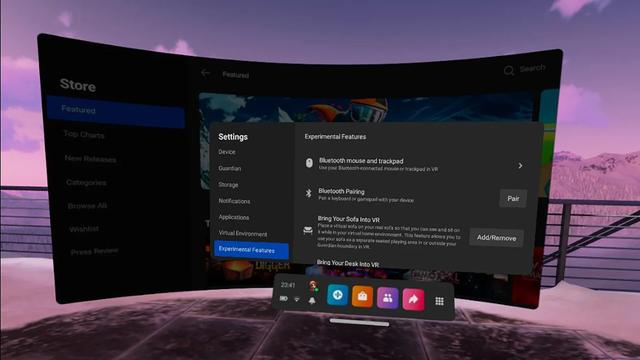Viewport: 640px width, 360px height.
Task: Click the Wi-Fi status icon
Action: pyautogui.click(x=297, y=300)
